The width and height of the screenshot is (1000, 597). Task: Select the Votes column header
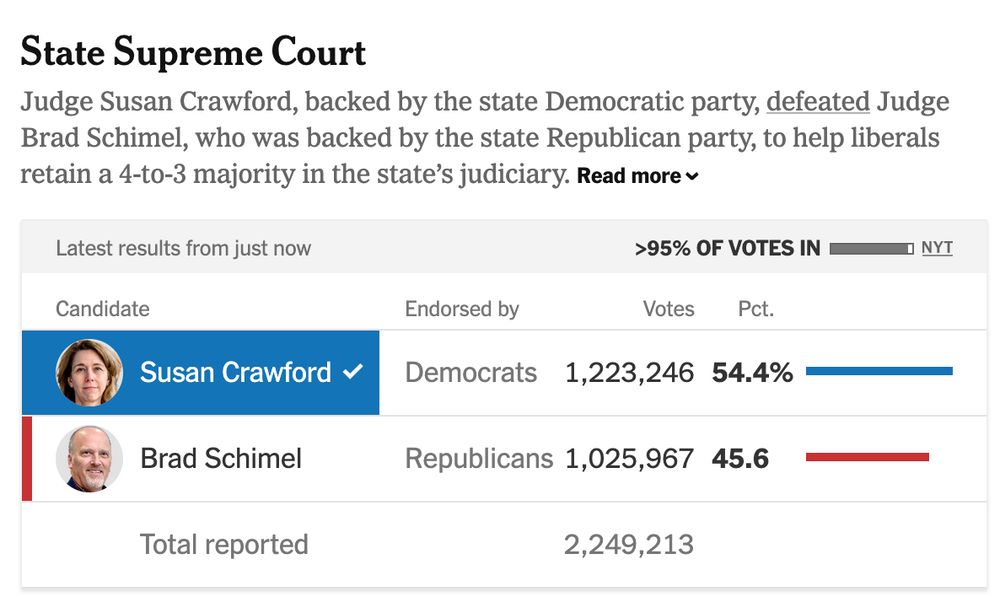pos(668,309)
